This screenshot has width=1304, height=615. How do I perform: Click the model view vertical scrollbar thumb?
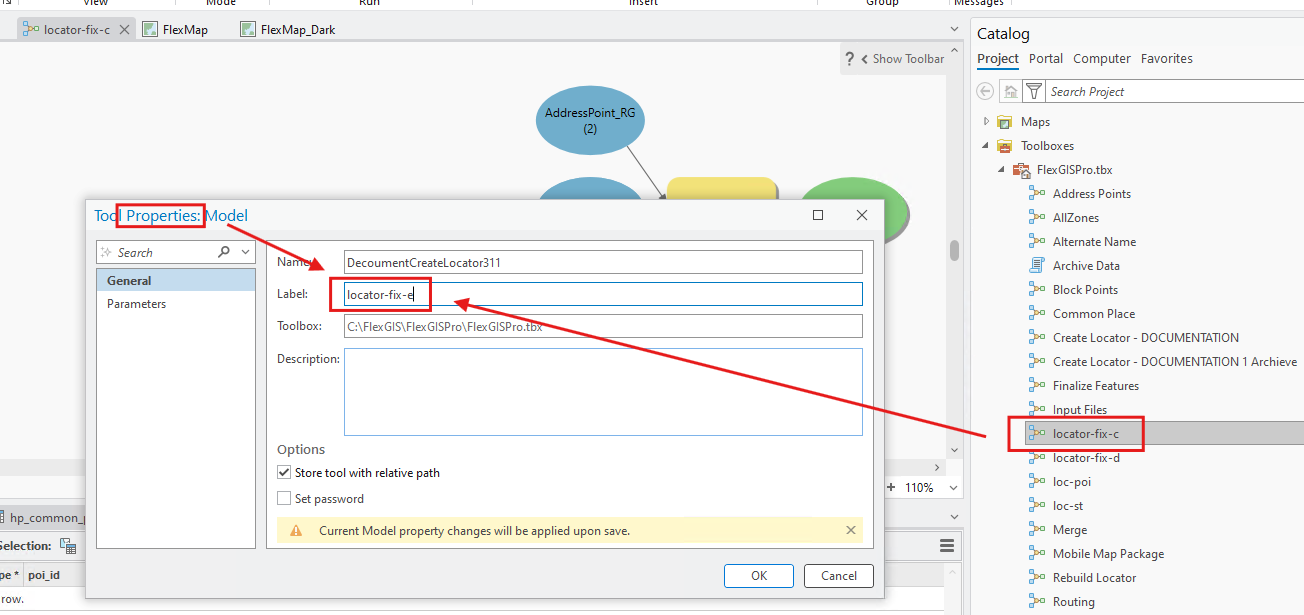[x=955, y=250]
